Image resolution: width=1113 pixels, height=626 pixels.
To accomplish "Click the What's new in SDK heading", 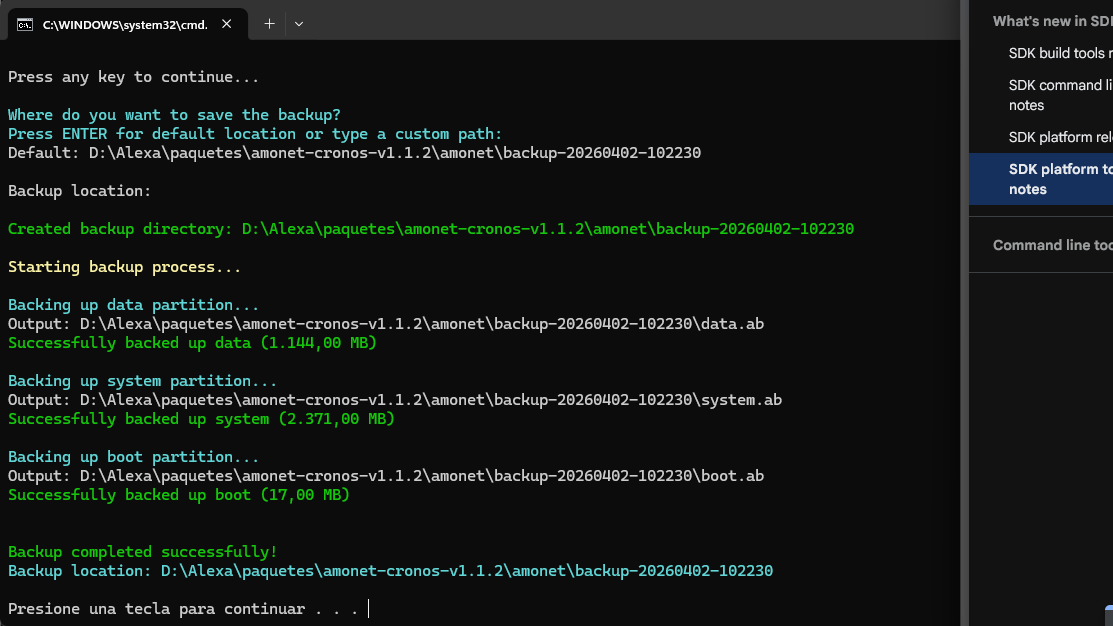I will (x=1050, y=20).
